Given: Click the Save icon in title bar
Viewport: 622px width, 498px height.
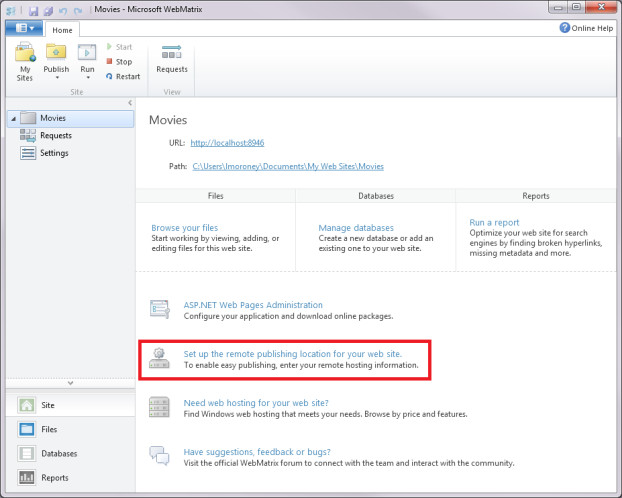Looking at the screenshot, I should 33,10.
